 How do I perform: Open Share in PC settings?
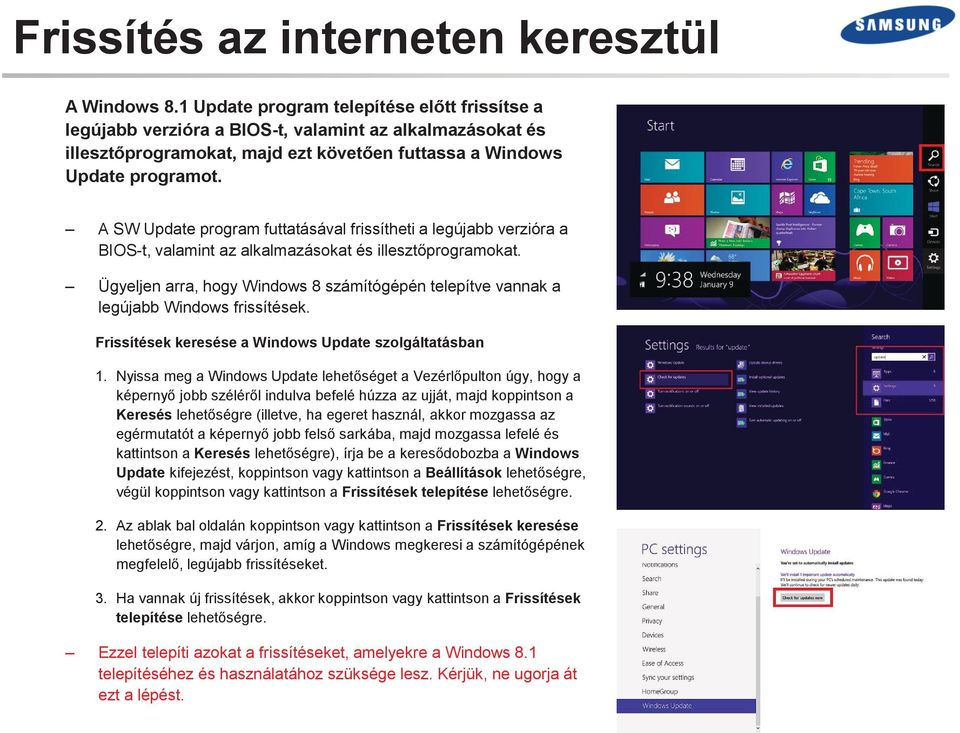coord(650,593)
